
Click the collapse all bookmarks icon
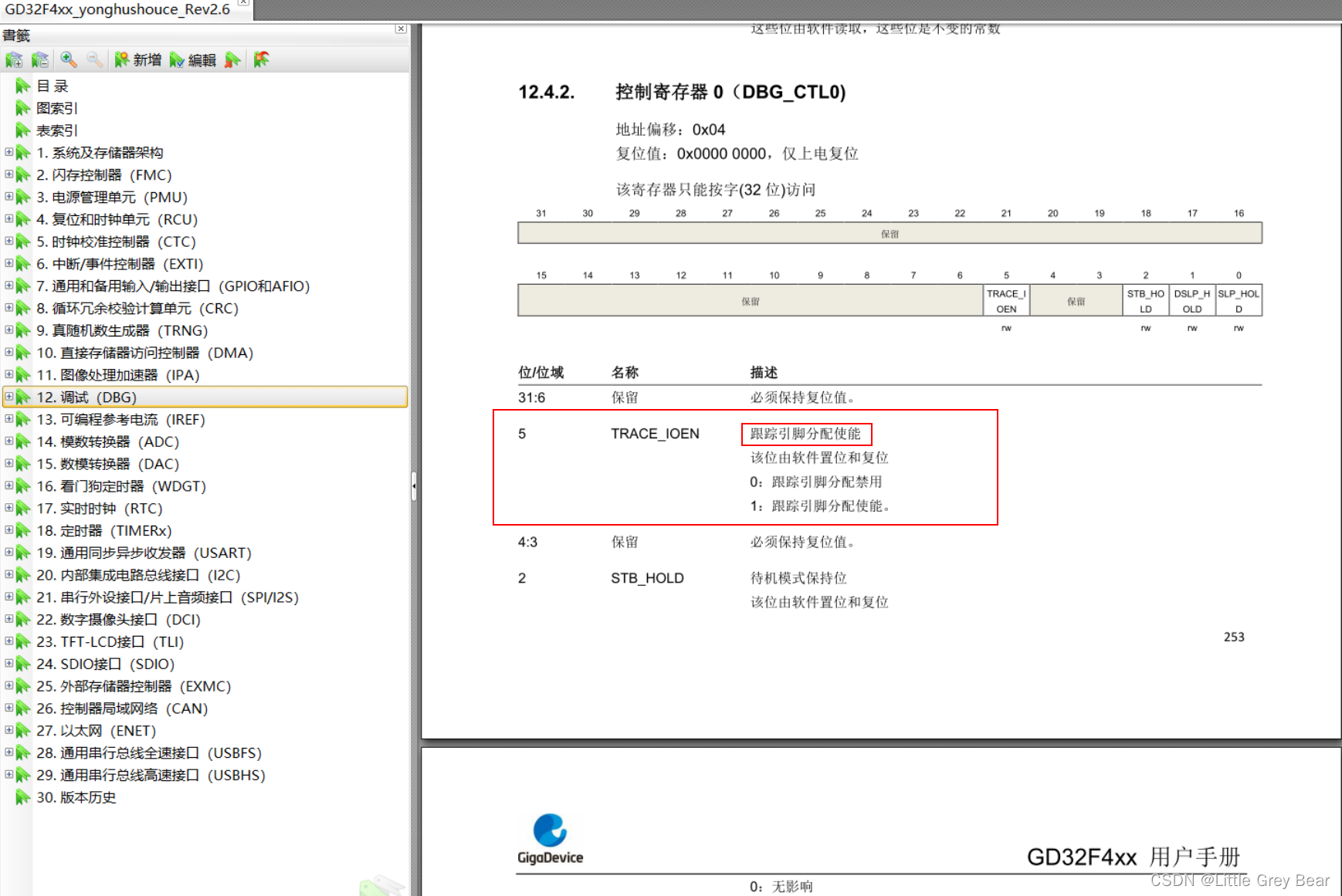(x=40, y=59)
